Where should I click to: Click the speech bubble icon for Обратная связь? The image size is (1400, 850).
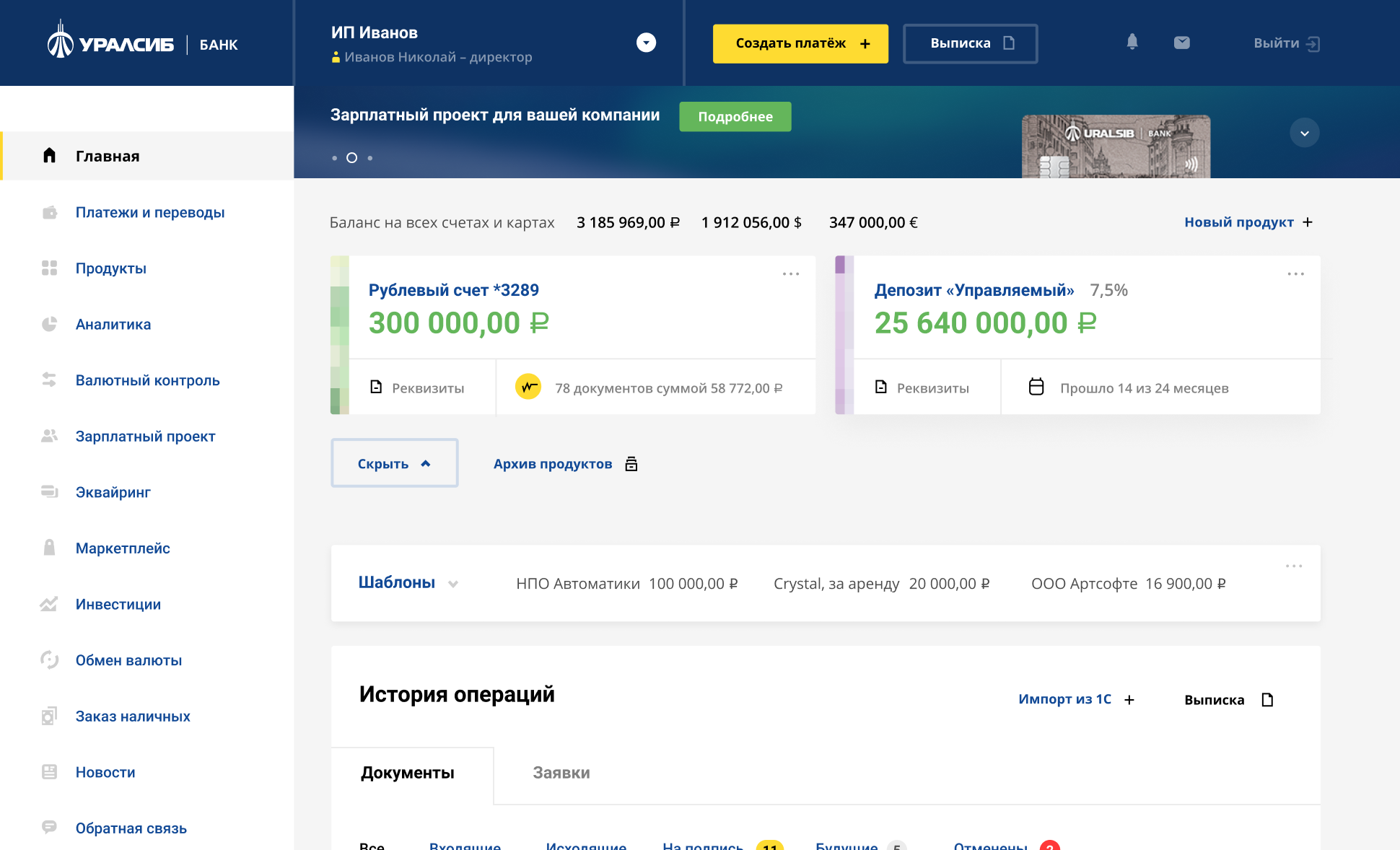click(49, 827)
